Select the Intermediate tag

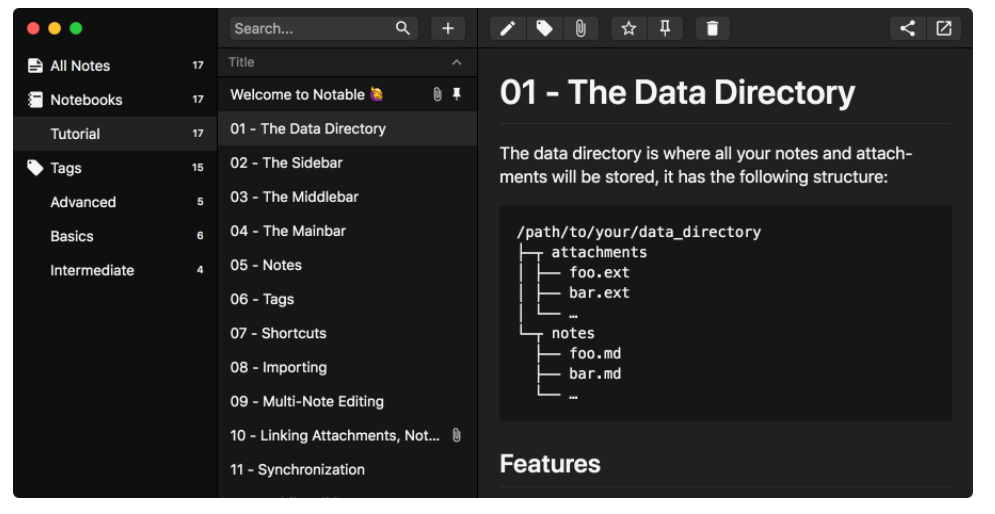(115, 270)
